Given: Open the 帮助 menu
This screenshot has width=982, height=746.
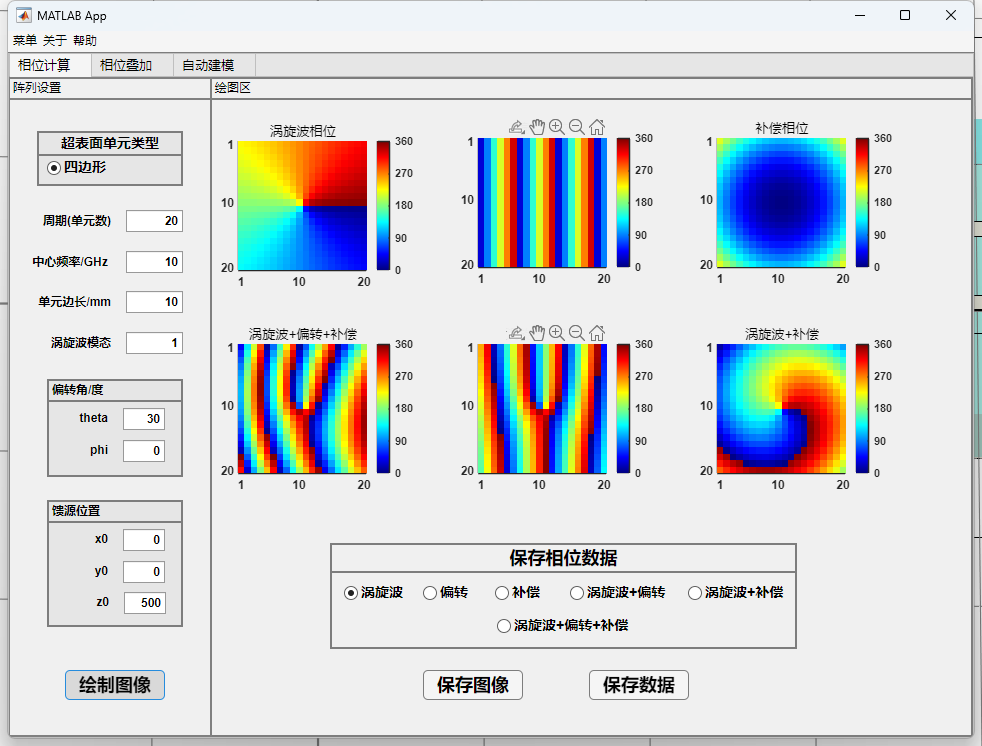Looking at the screenshot, I should point(85,41).
